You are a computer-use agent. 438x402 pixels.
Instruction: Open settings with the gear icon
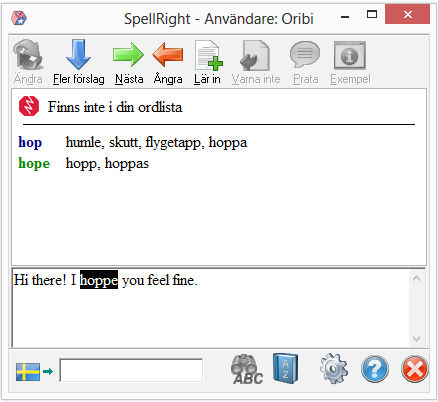(x=334, y=369)
